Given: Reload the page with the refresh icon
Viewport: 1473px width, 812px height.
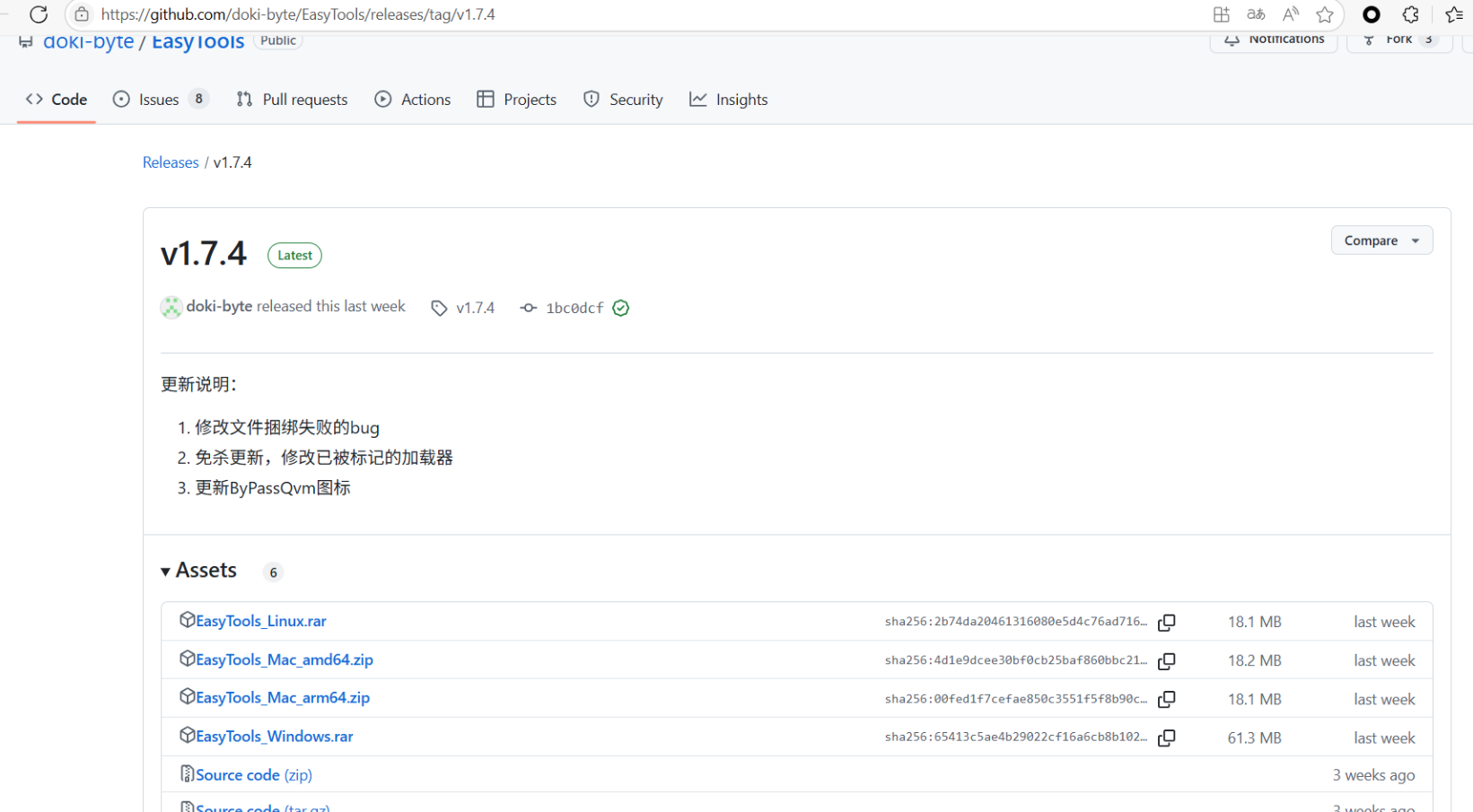Looking at the screenshot, I should (x=39, y=14).
